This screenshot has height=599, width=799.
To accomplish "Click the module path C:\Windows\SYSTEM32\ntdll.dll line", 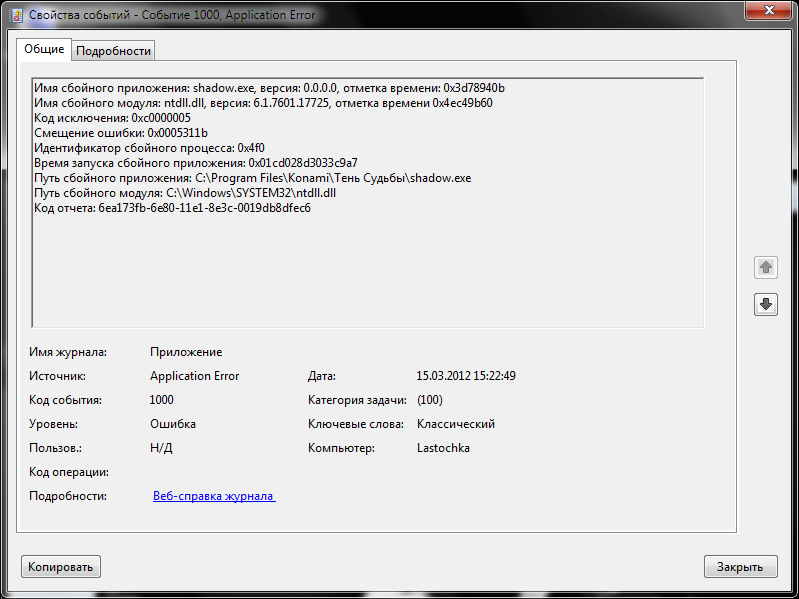I will [185, 193].
